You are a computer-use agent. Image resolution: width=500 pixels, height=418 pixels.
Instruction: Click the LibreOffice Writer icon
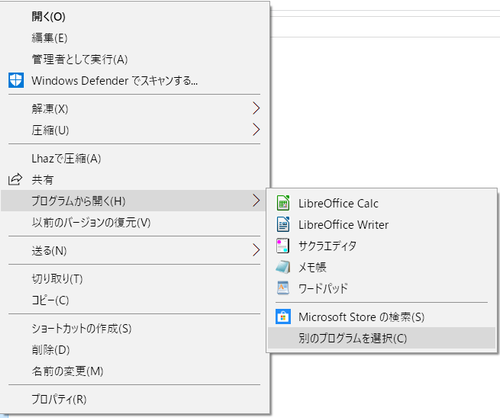point(283,224)
